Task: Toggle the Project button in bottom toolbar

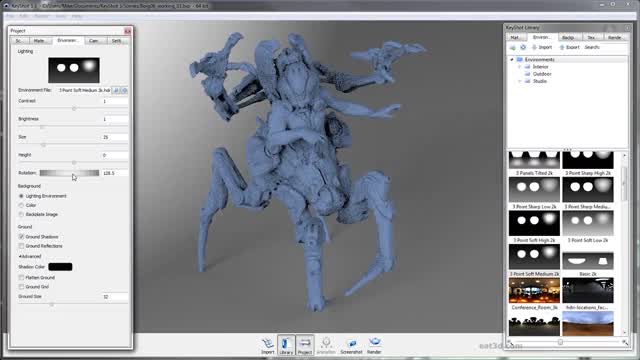Action: (305, 345)
